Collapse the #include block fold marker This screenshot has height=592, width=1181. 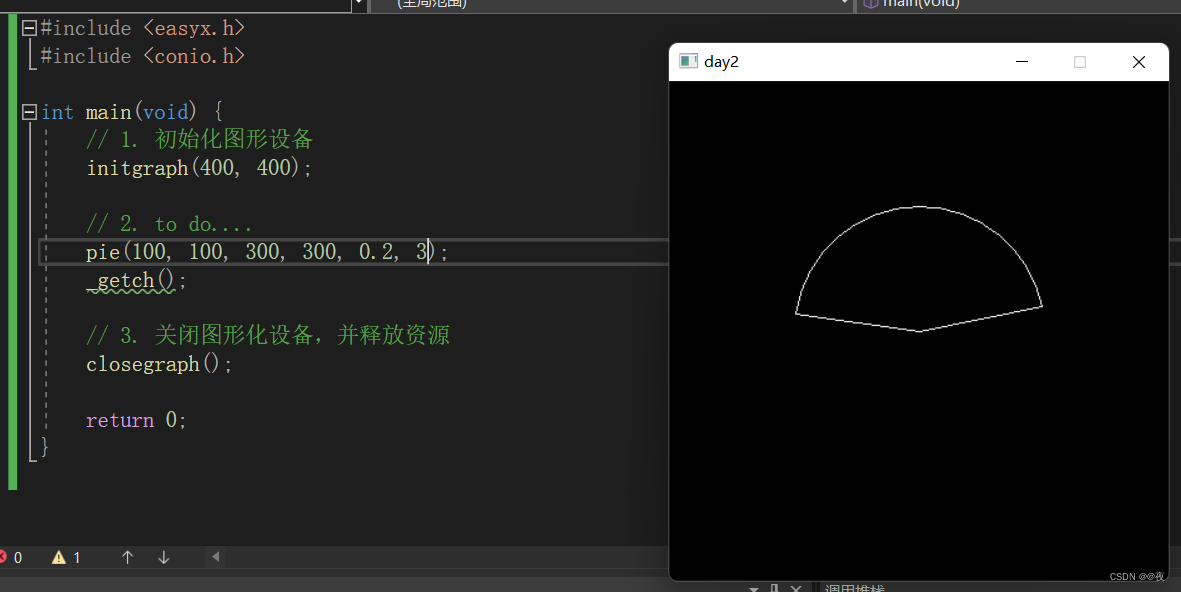[28, 27]
